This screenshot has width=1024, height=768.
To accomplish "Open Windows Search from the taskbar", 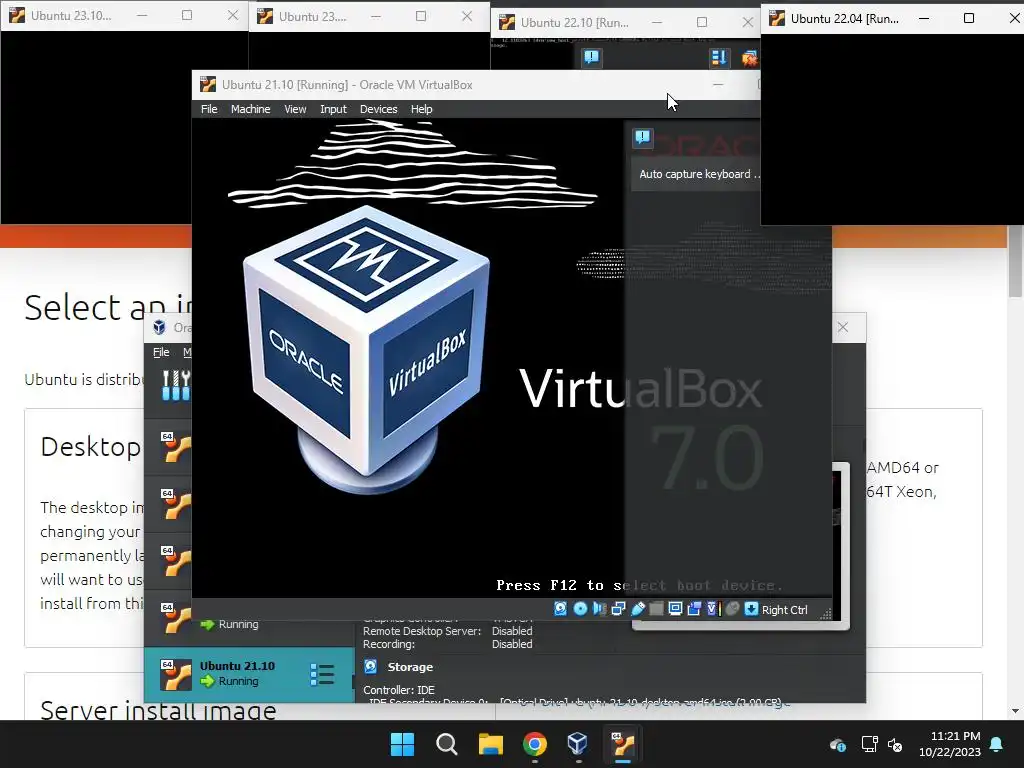I will 447,744.
